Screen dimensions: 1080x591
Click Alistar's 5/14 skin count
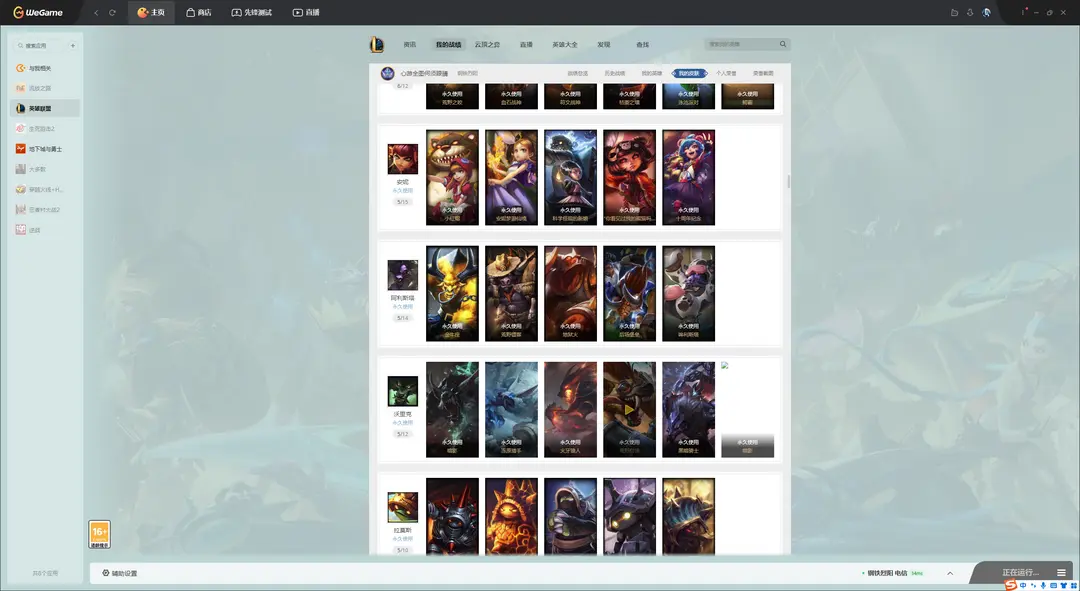[402, 318]
